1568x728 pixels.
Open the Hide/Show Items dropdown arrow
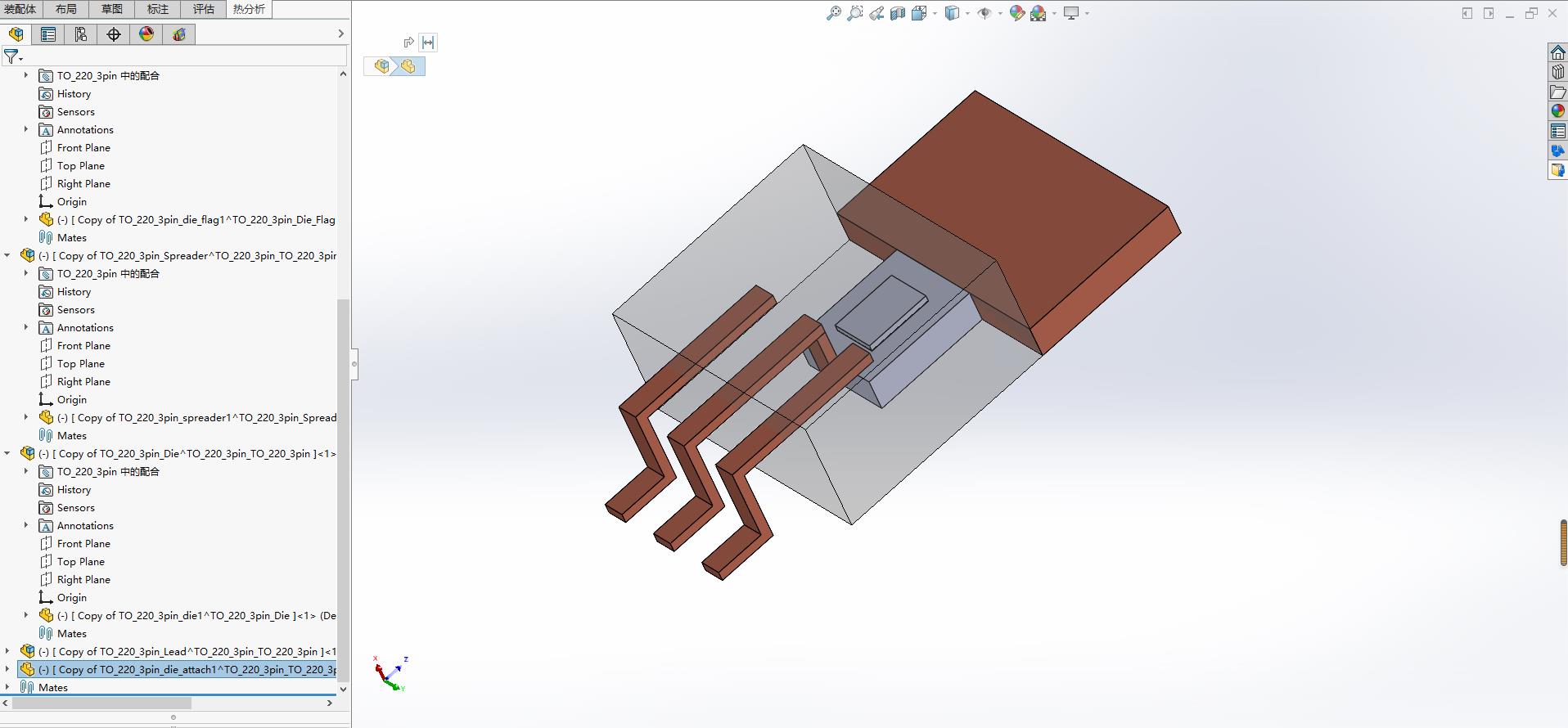1000,13
